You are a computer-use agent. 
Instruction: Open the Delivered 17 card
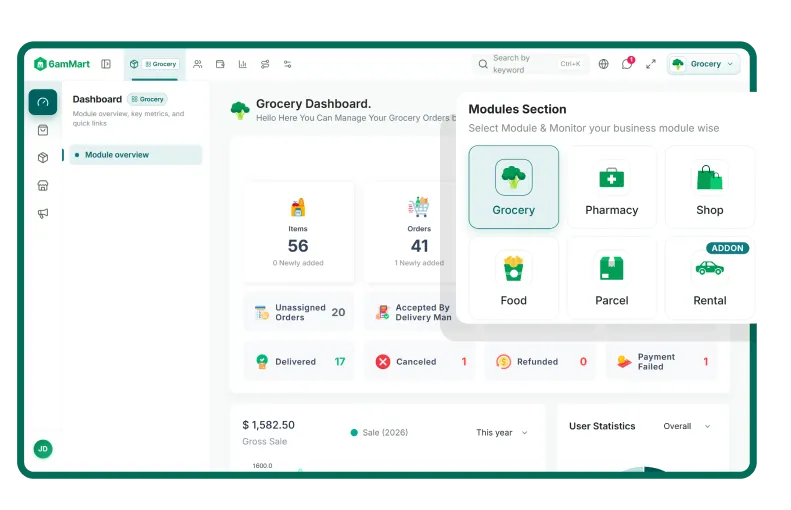click(298, 362)
